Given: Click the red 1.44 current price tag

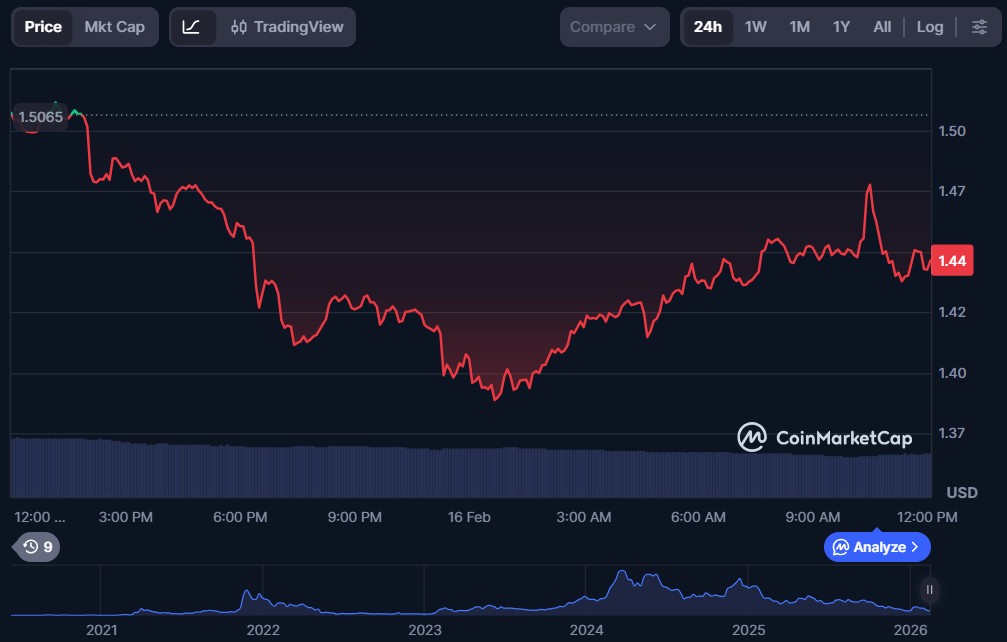Looking at the screenshot, I should click(x=953, y=261).
